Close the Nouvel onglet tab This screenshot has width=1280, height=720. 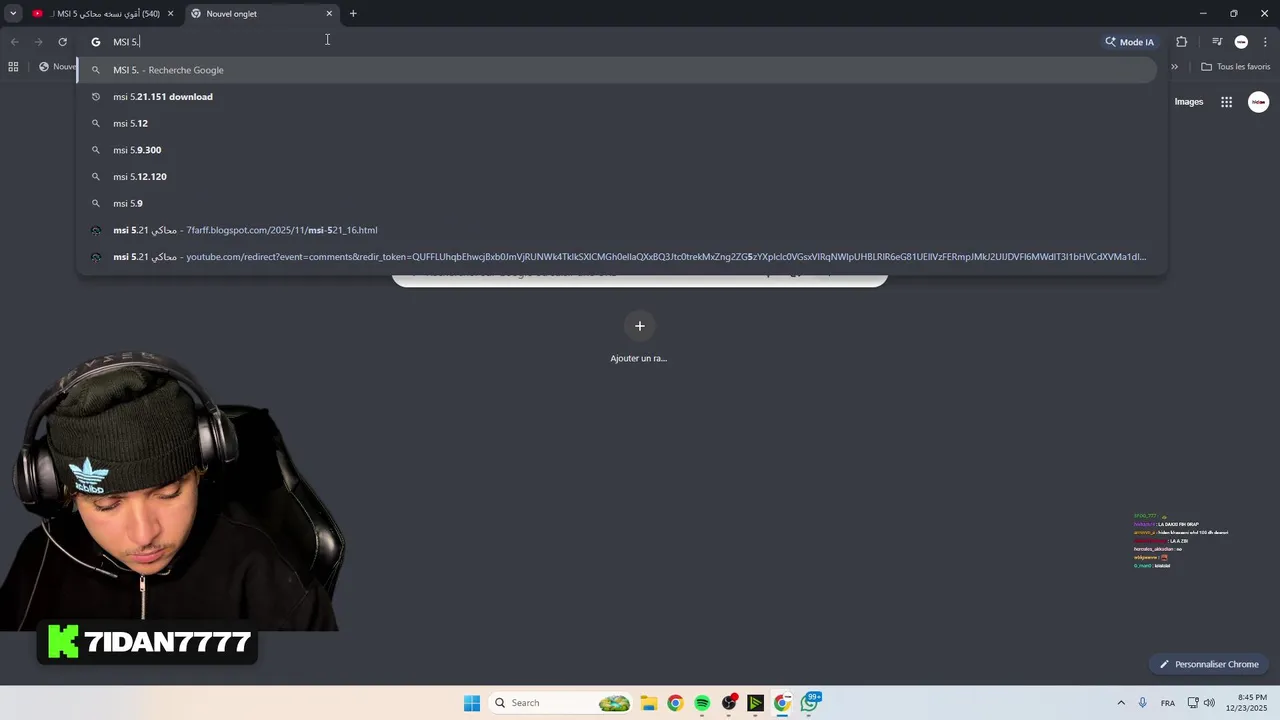(x=329, y=13)
